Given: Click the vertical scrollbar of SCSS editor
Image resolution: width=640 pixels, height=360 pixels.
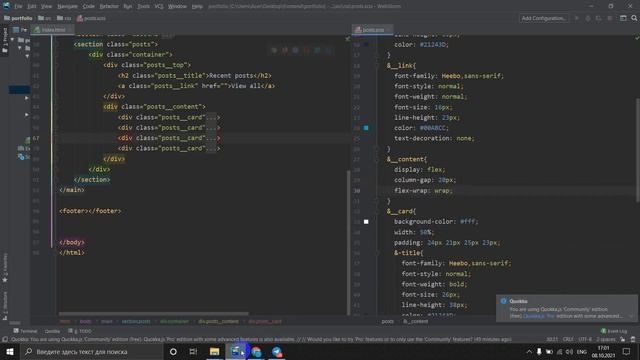Looking at the screenshot, I should 638,150.
